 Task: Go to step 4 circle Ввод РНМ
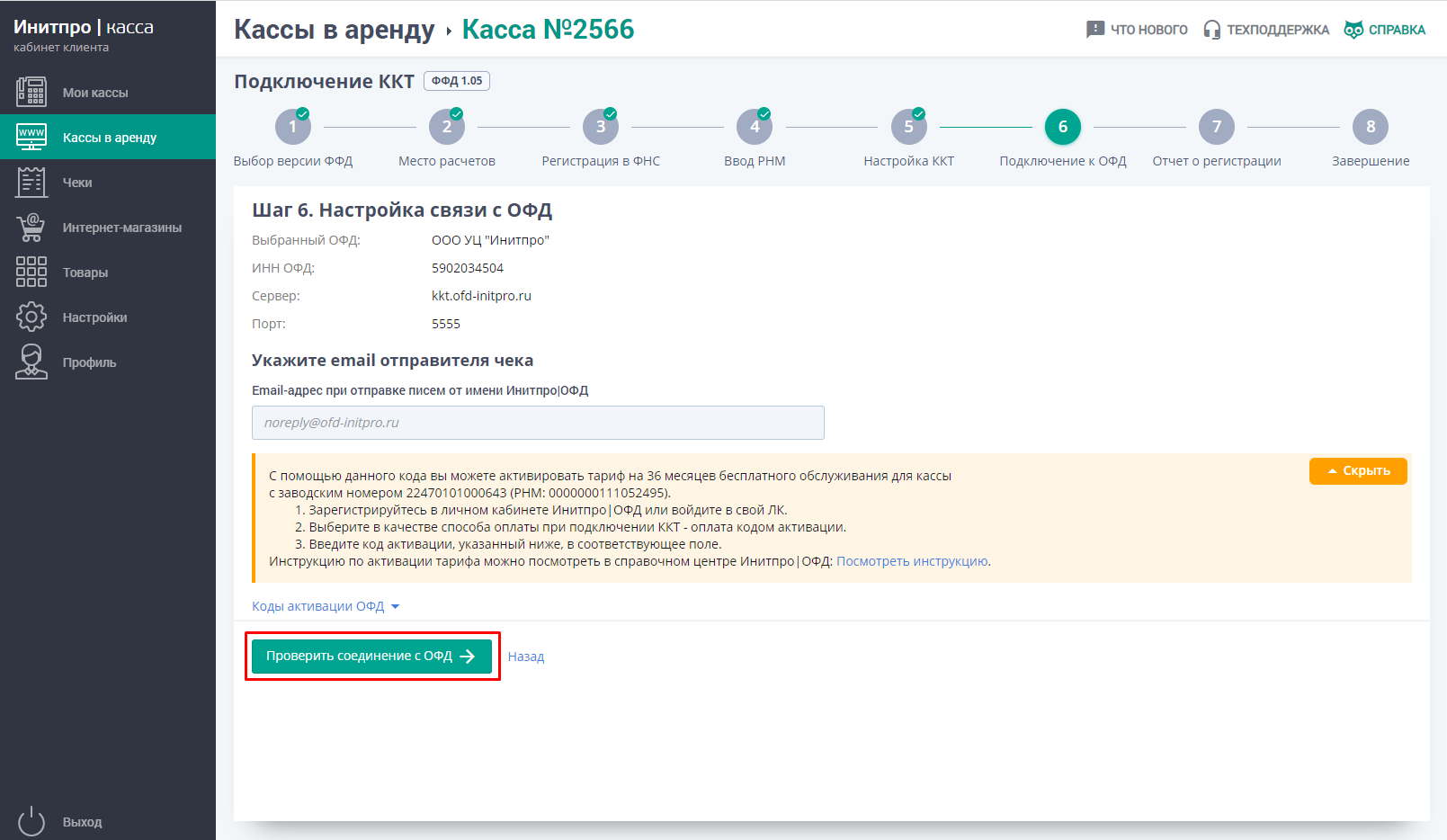755,127
